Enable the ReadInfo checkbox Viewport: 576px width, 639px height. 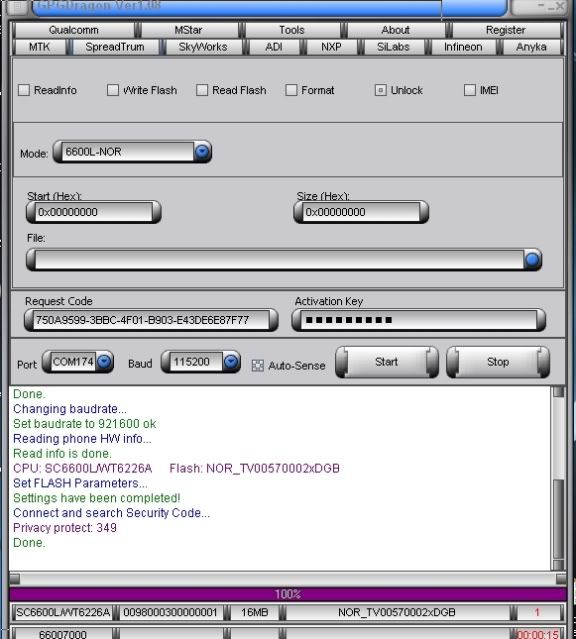24,90
